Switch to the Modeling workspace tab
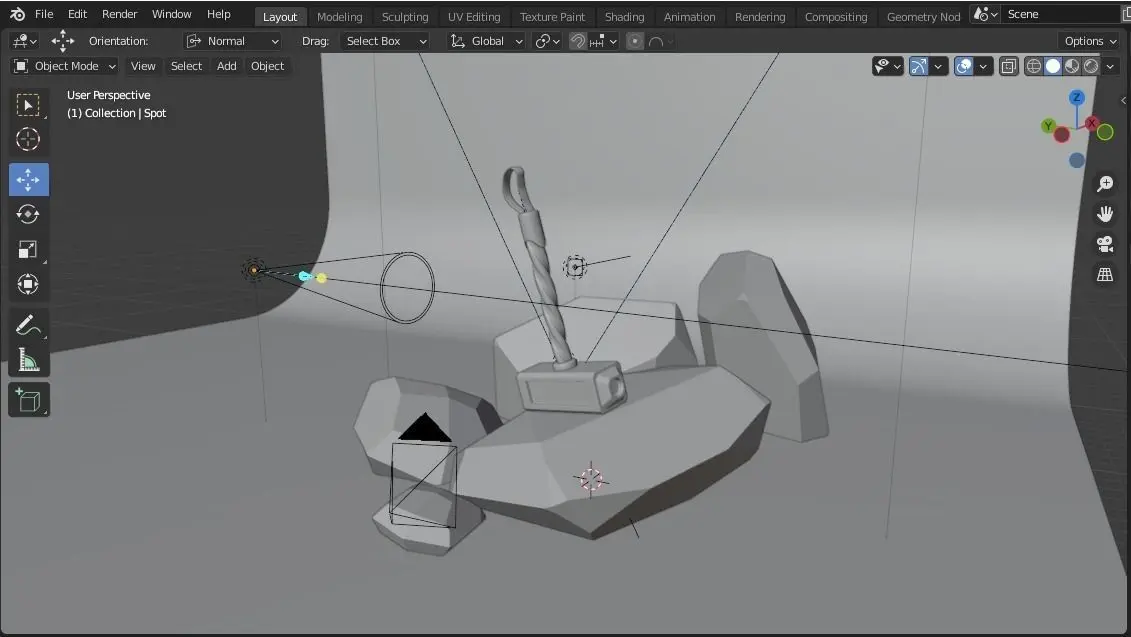Viewport: 1131px width, 637px height. click(340, 17)
